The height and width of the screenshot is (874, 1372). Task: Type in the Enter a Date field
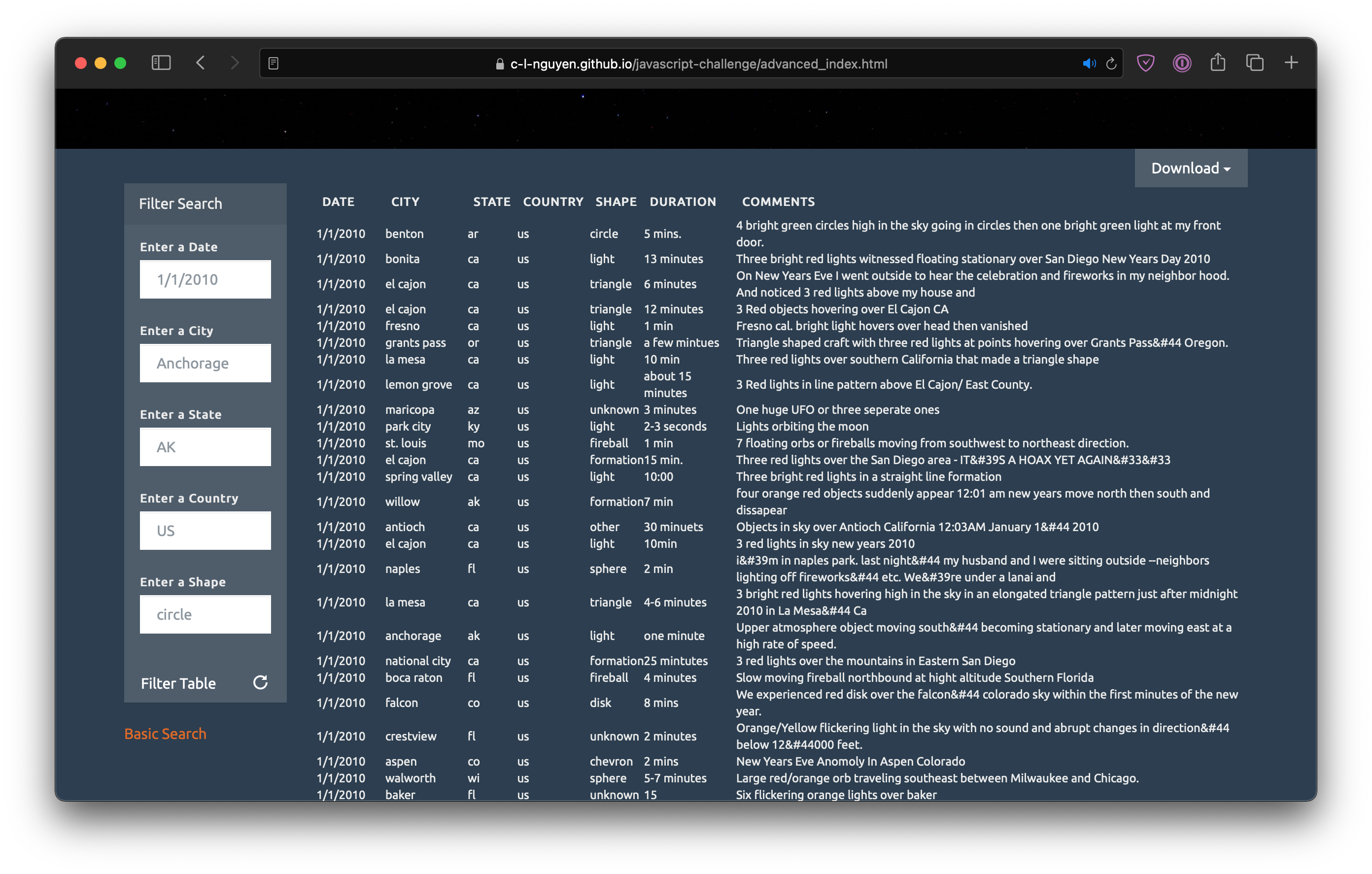click(205, 279)
